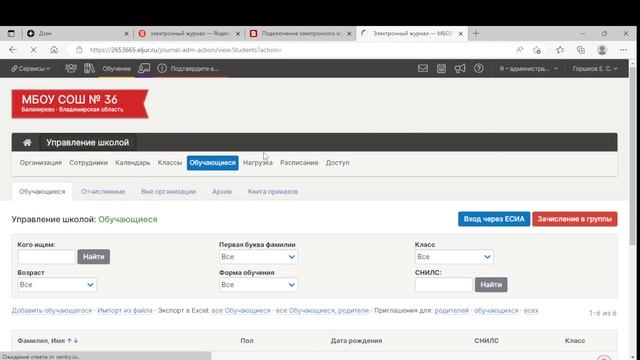640x360 pixels.
Task: Expand the Сервисы dropdown menu
Action: [31, 69]
